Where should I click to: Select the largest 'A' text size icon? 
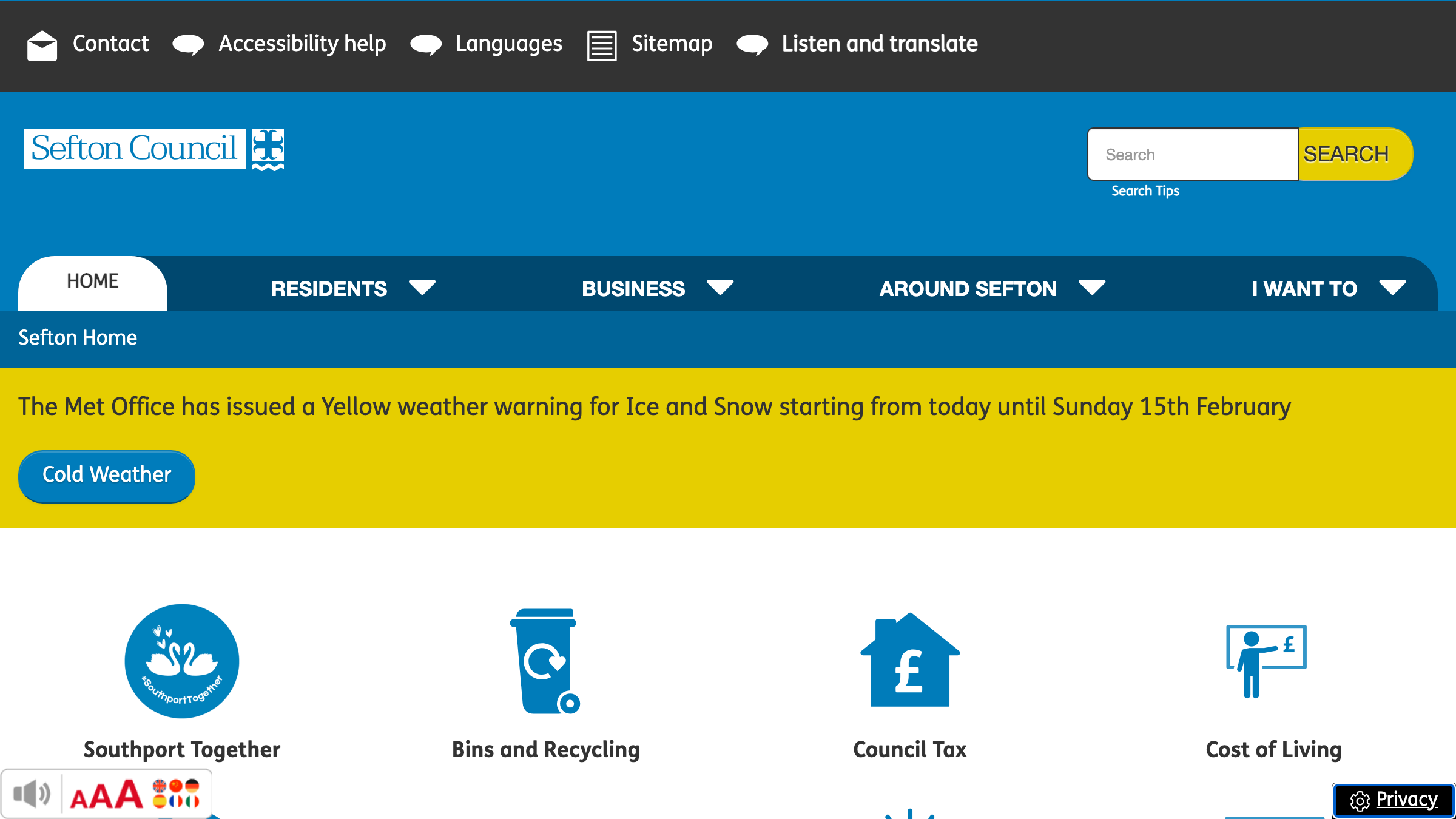129,793
